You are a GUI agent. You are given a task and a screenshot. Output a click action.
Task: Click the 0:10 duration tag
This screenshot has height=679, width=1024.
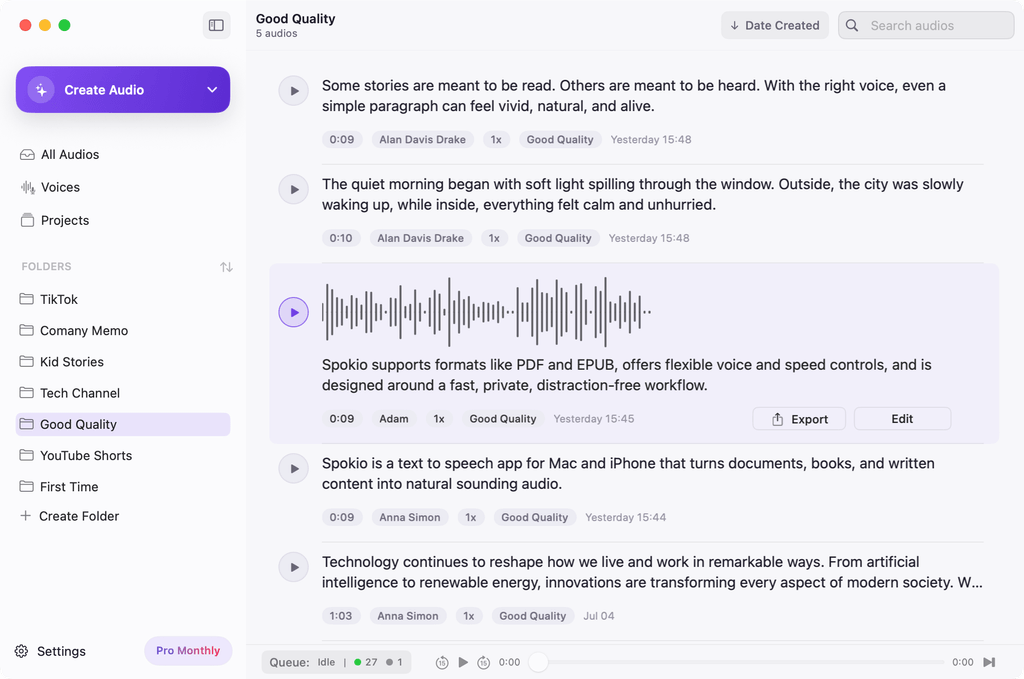[341, 238]
